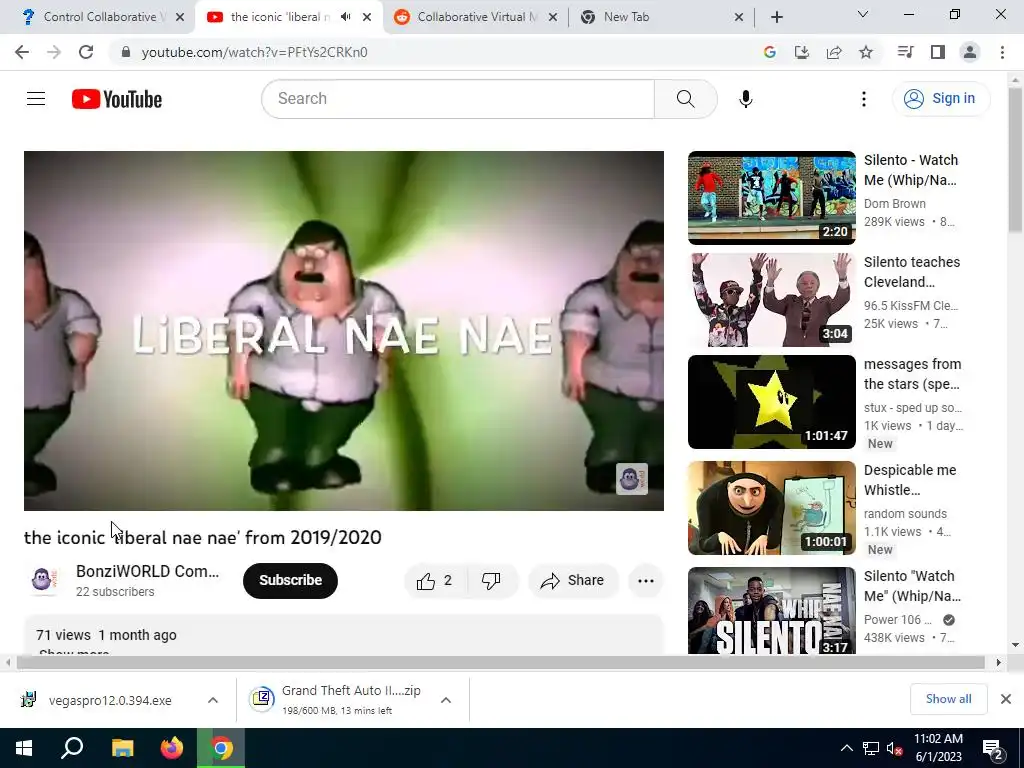Close the Control Collaborative tab
This screenshot has width=1024, height=768.
pyautogui.click(x=180, y=17)
